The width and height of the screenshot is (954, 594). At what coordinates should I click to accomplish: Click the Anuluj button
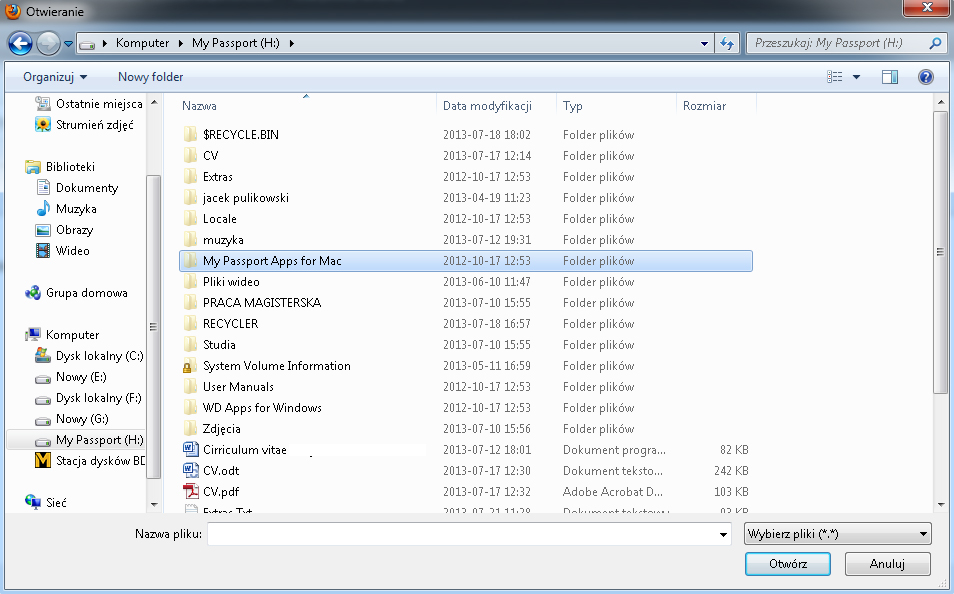pos(887,564)
